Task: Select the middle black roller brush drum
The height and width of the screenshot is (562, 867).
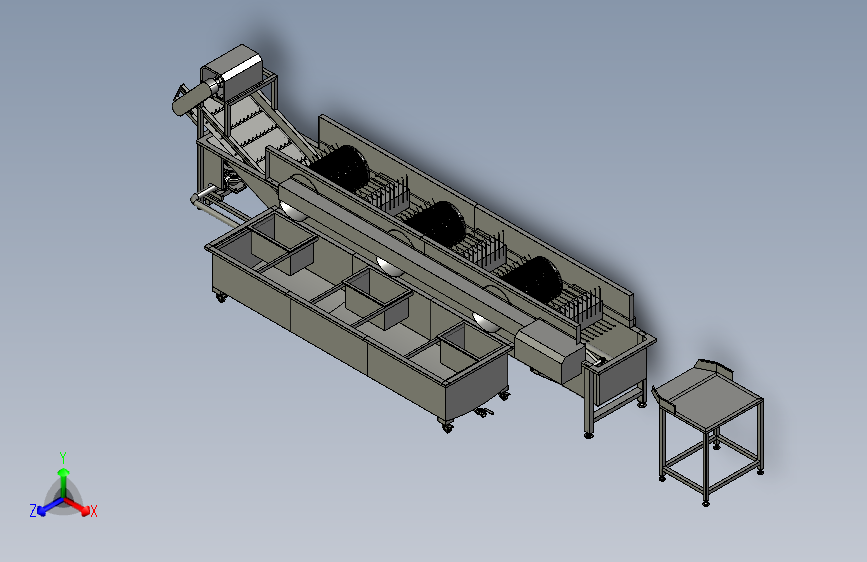Action: pos(436,223)
